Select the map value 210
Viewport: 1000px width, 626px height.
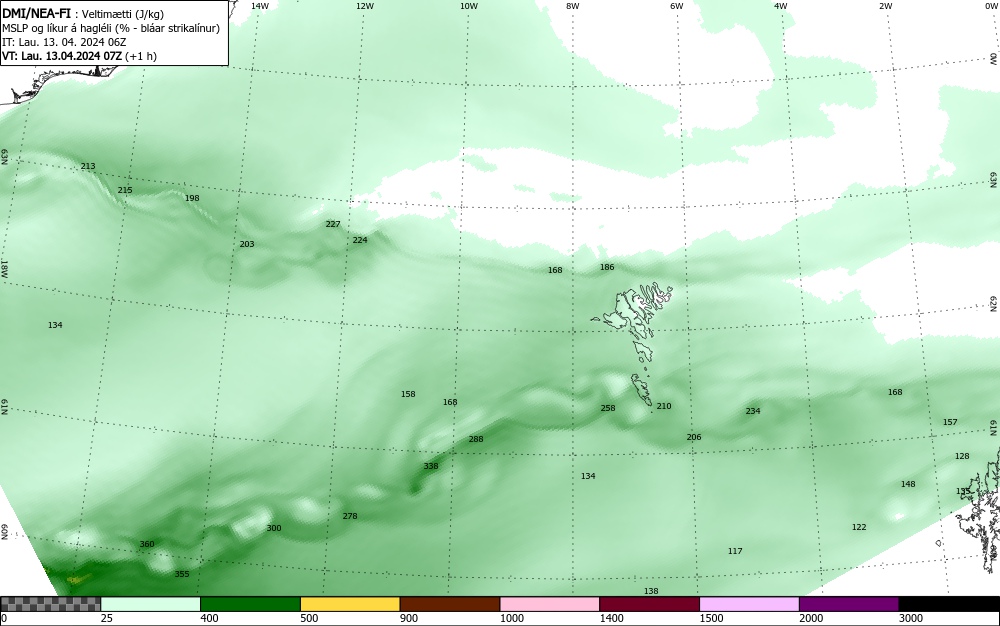coord(664,406)
